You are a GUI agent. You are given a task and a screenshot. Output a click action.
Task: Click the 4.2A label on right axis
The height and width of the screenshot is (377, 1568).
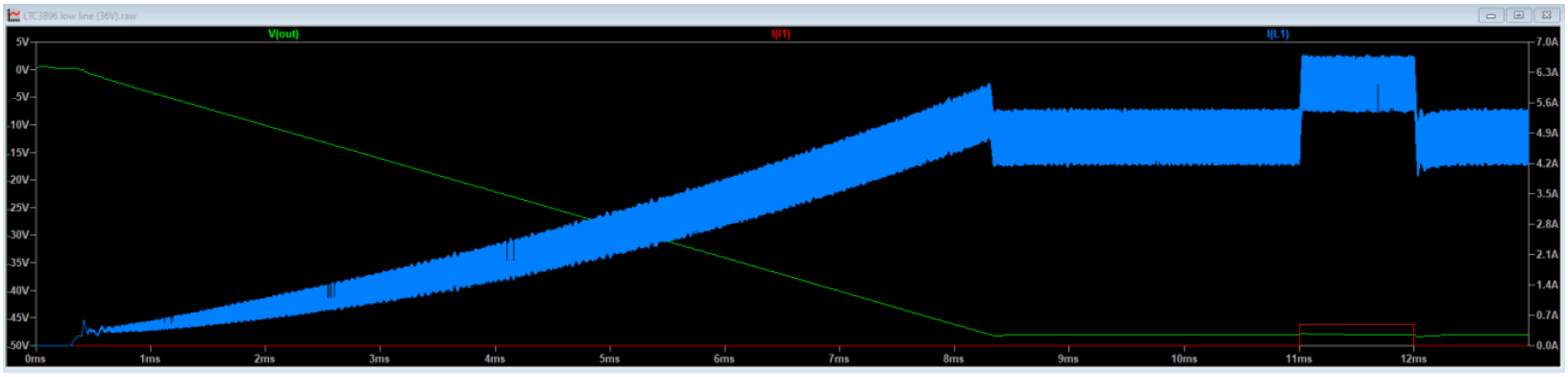coord(1547,163)
